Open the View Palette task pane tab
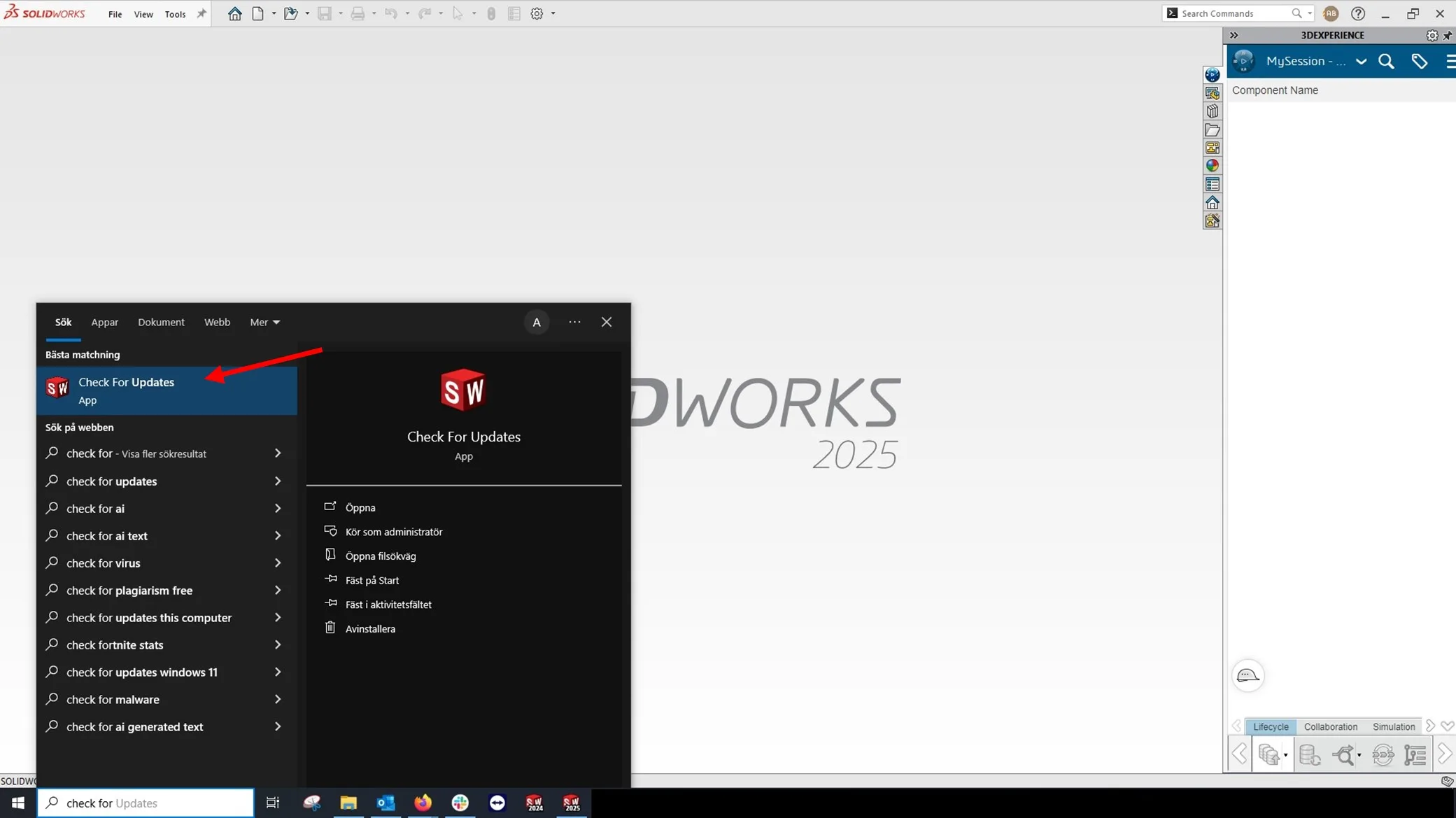Image resolution: width=1456 pixels, height=818 pixels. [1213, 148]
